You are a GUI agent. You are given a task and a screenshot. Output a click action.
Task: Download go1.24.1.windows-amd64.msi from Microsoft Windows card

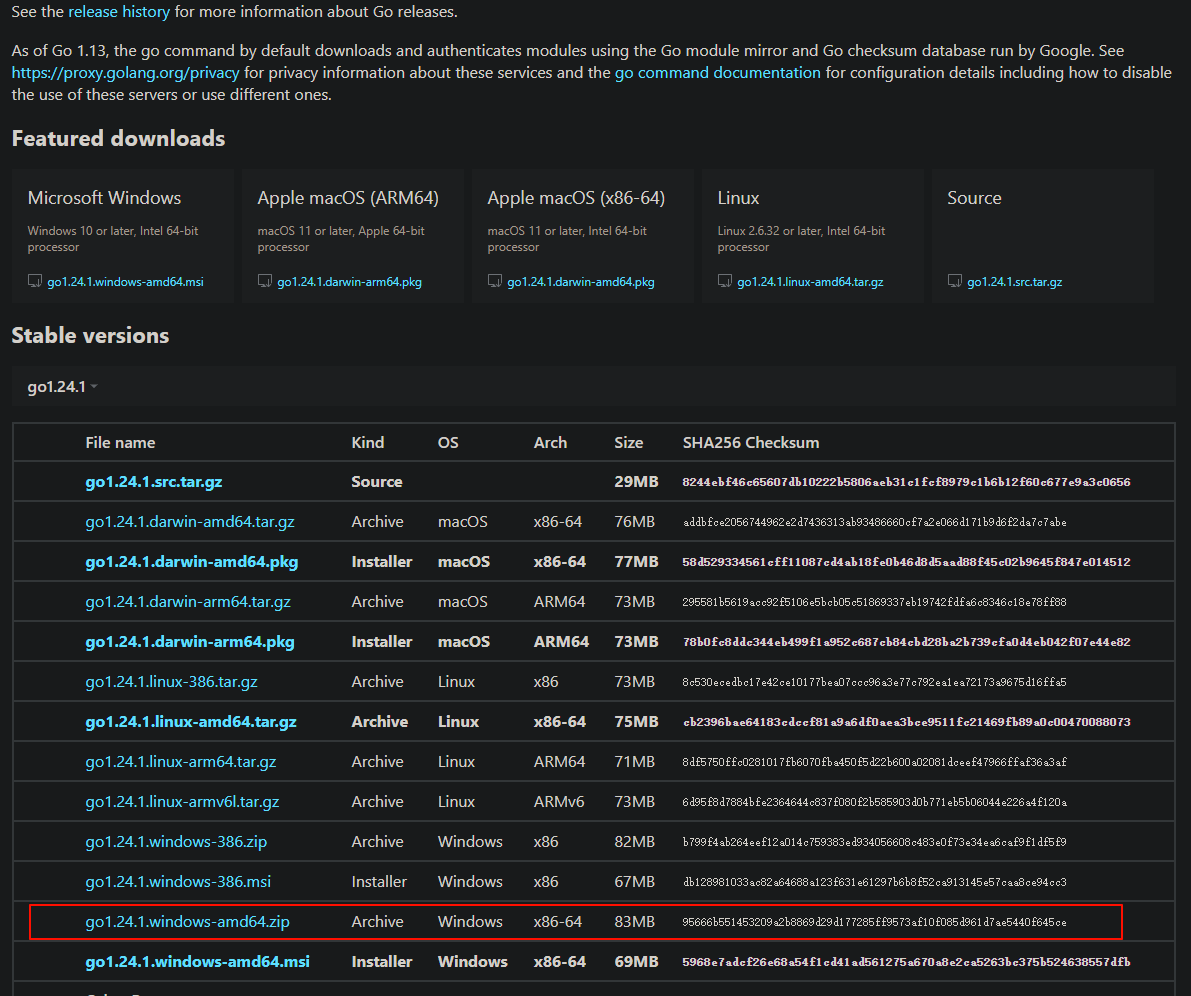tap(125, 282)
